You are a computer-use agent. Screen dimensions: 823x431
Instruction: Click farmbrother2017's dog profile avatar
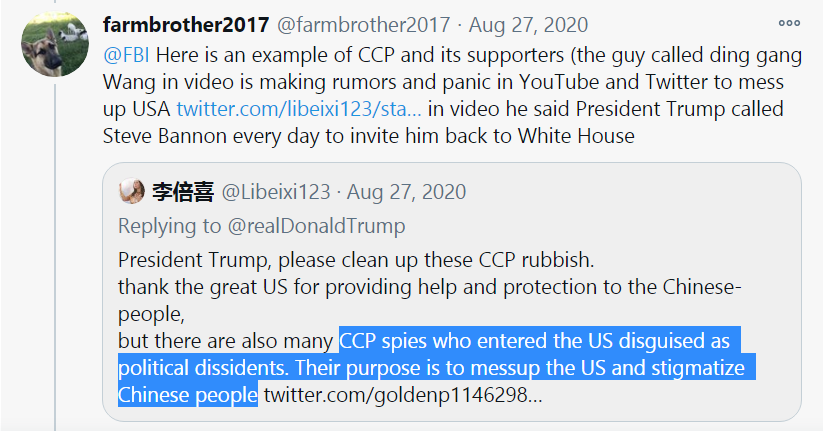point(56,43)
